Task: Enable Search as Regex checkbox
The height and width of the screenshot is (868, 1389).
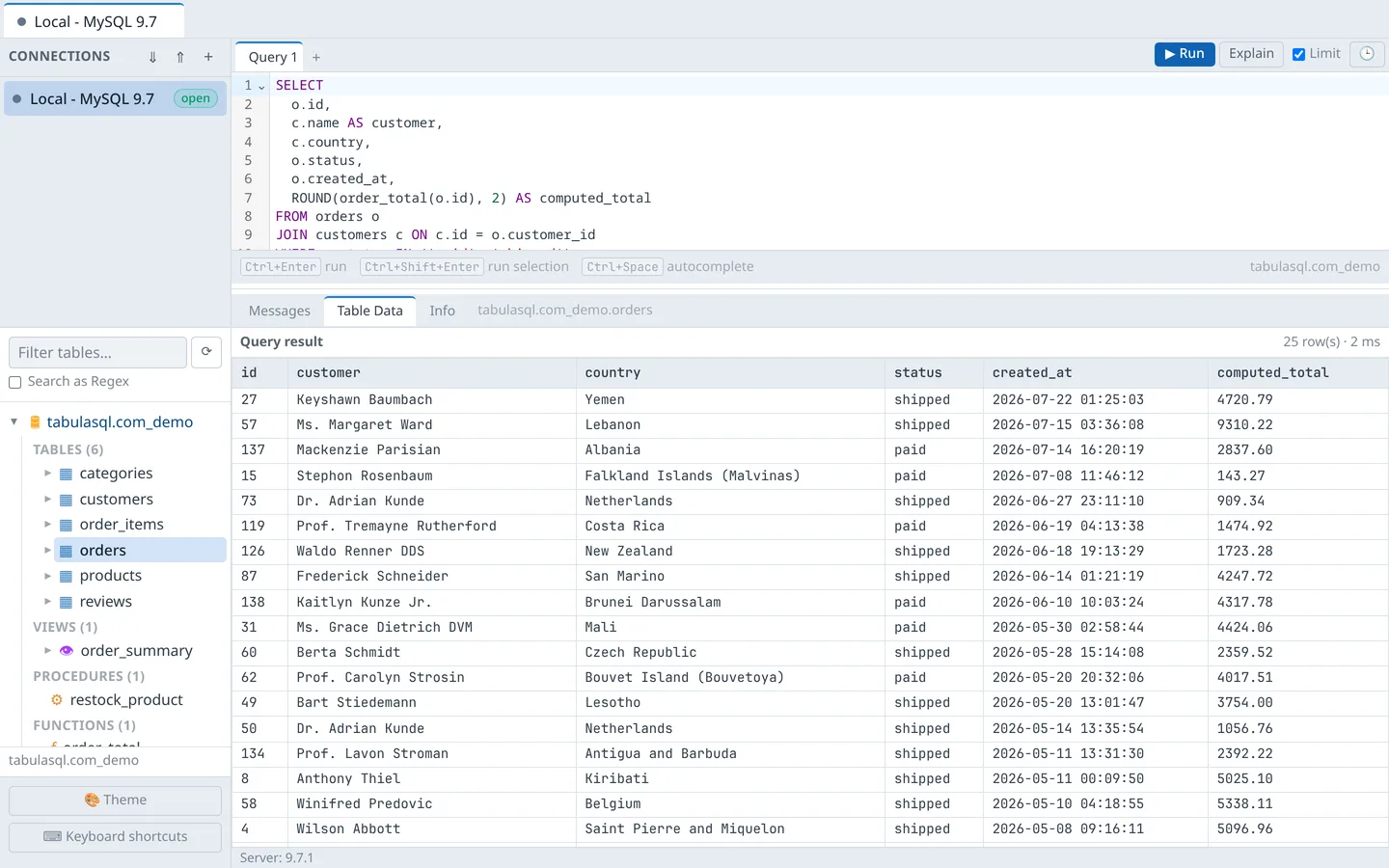Action: click(15, 382)
